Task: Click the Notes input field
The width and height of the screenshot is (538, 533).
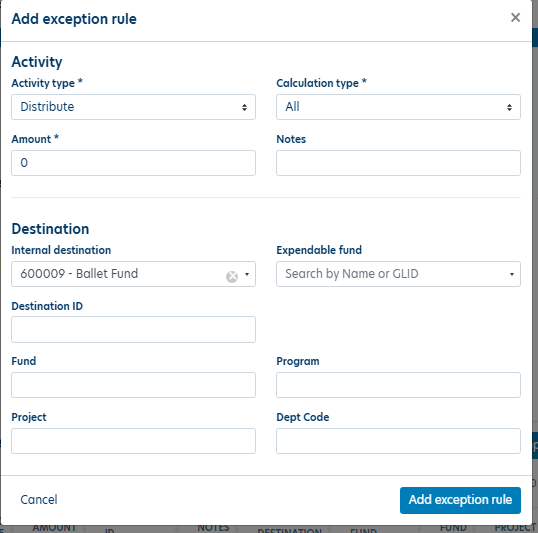Action: click(x=398, y=163)
